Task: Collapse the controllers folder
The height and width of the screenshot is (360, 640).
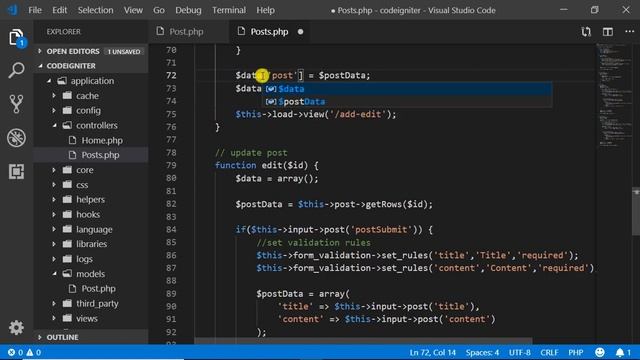Action: pyautogui.click(x=91, y=125)
